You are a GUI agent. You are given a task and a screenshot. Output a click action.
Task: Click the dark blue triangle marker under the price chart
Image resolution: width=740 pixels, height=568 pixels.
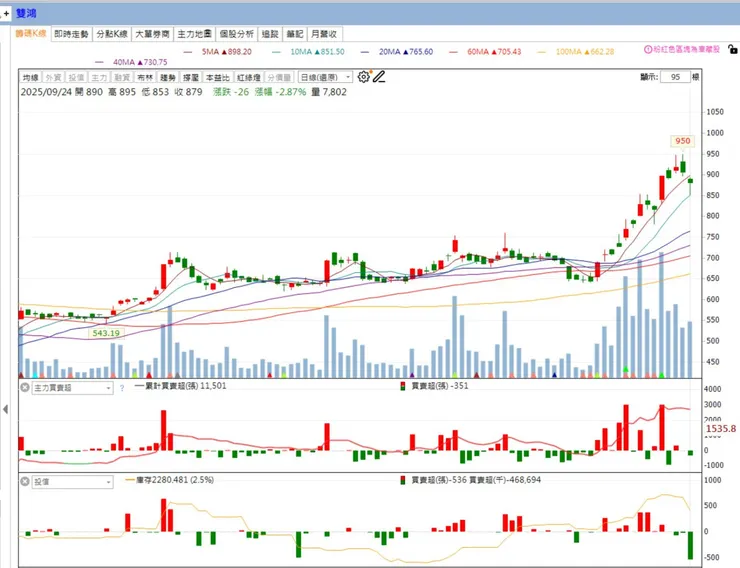pos(555,375)
